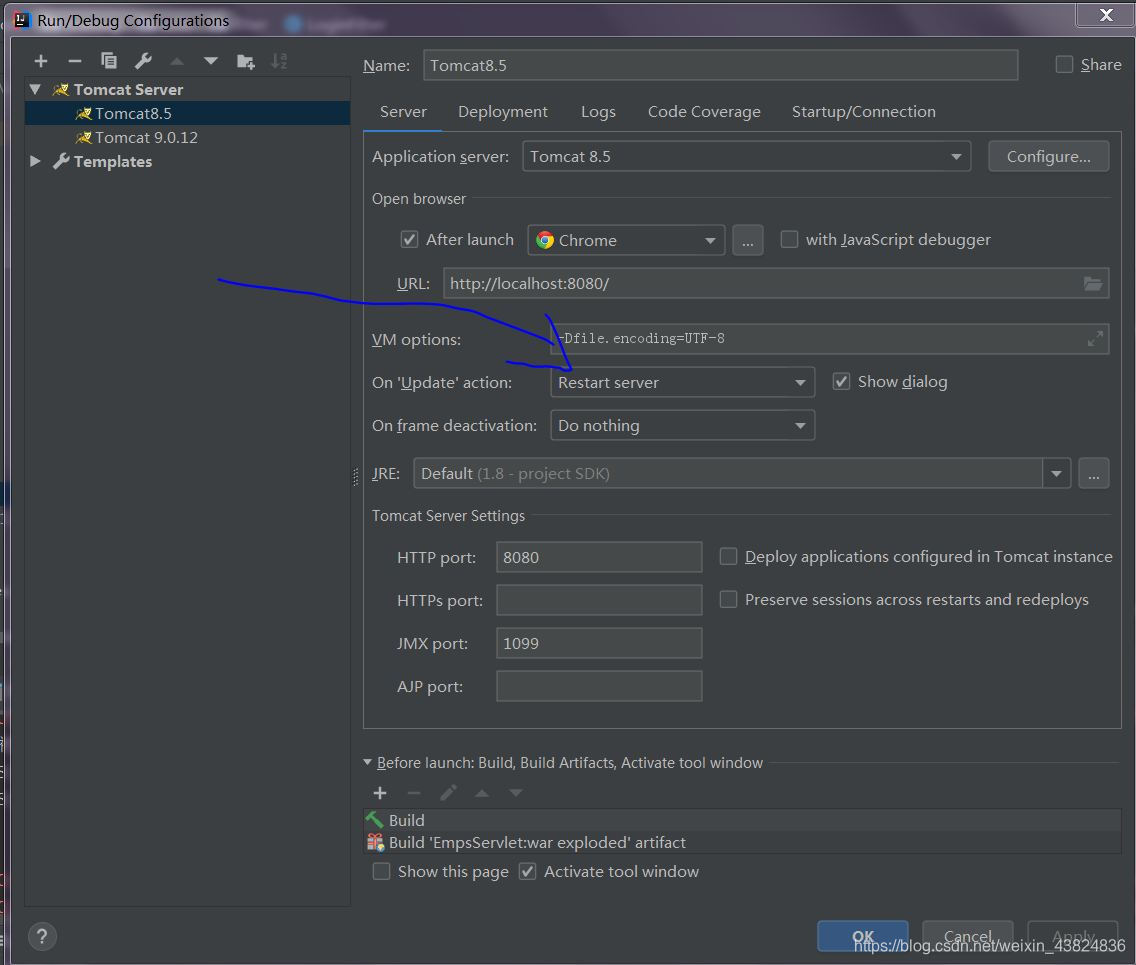Click the Name input field
The height and width of the screenshot is (965, 1136).
point(721,65)
